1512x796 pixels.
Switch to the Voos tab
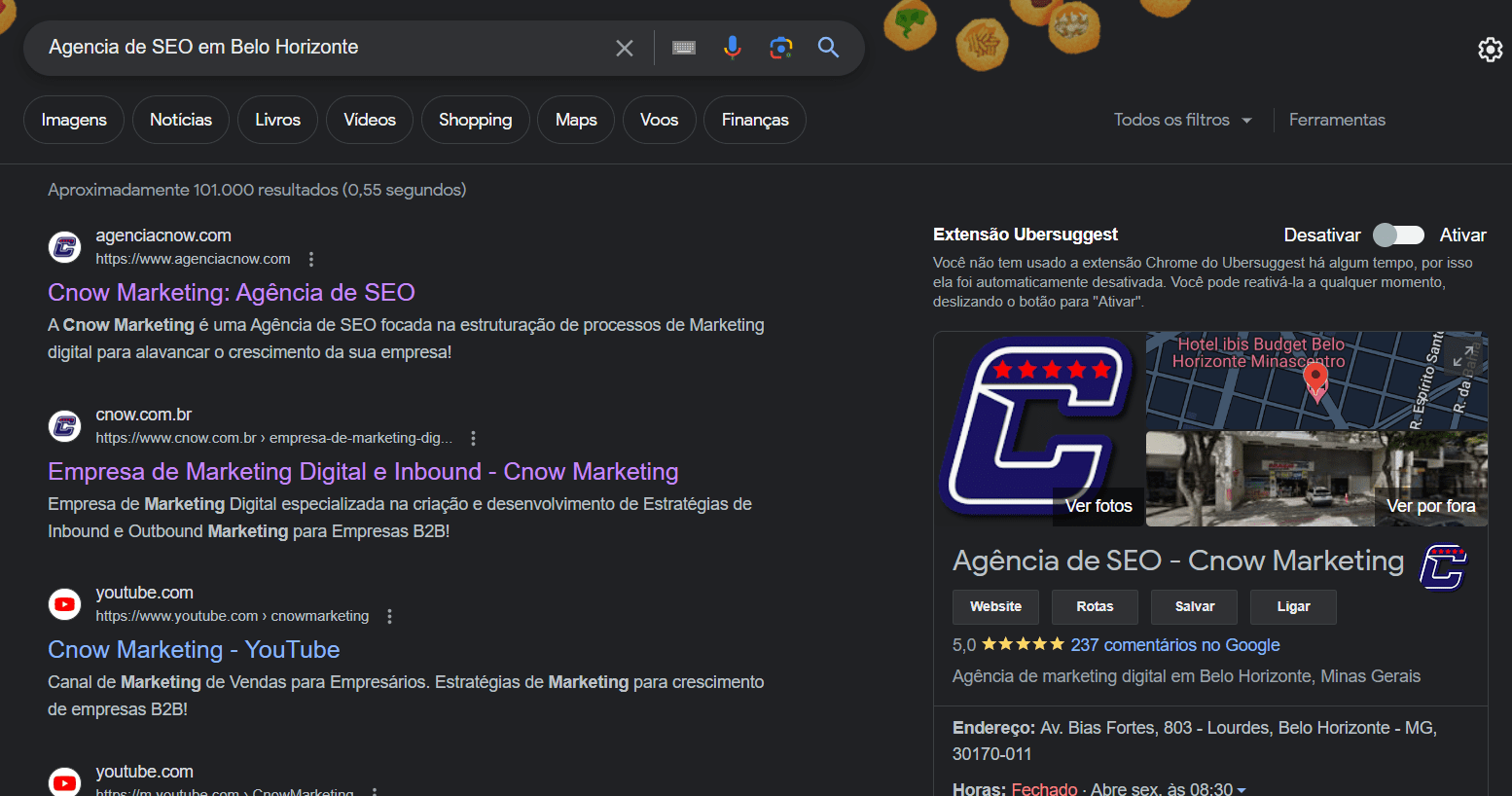pyautogui.click(x=659, y=120)
